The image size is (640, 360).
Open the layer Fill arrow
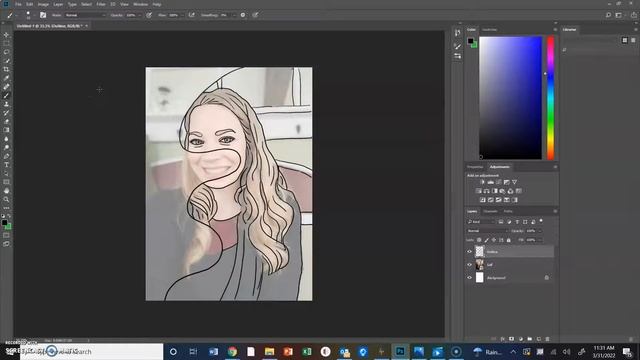pos(540,240)
